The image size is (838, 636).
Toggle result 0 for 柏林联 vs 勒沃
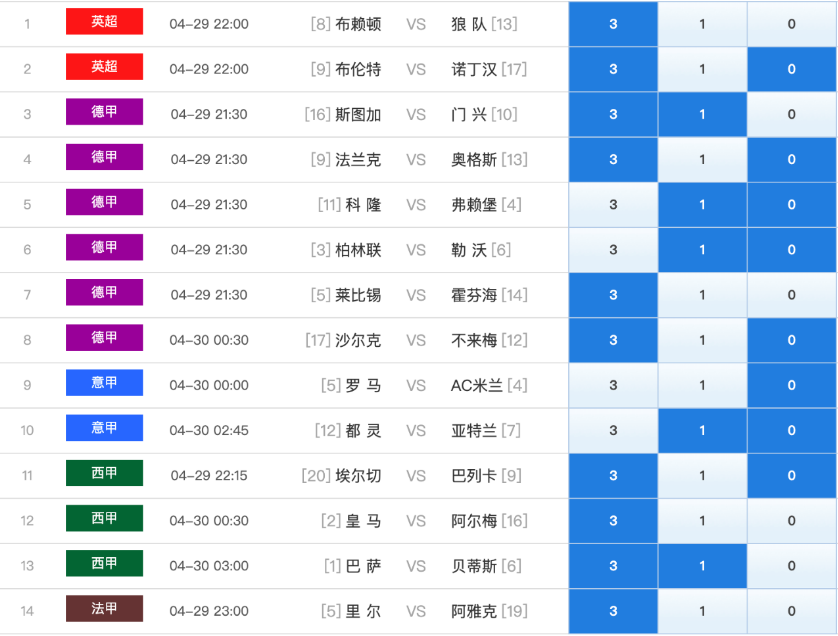(x=792, y=250)
